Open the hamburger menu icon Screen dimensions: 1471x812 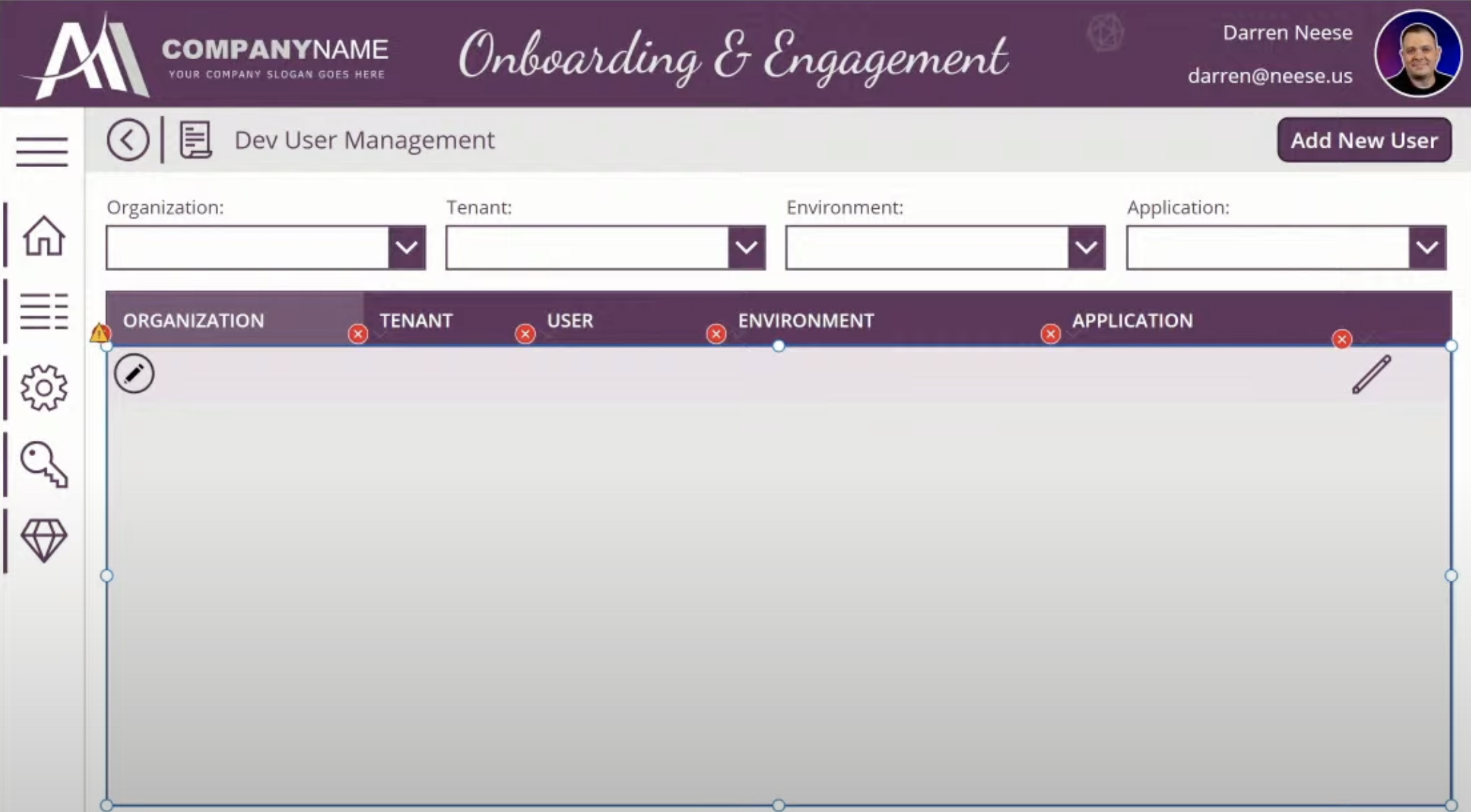[42, 151]
